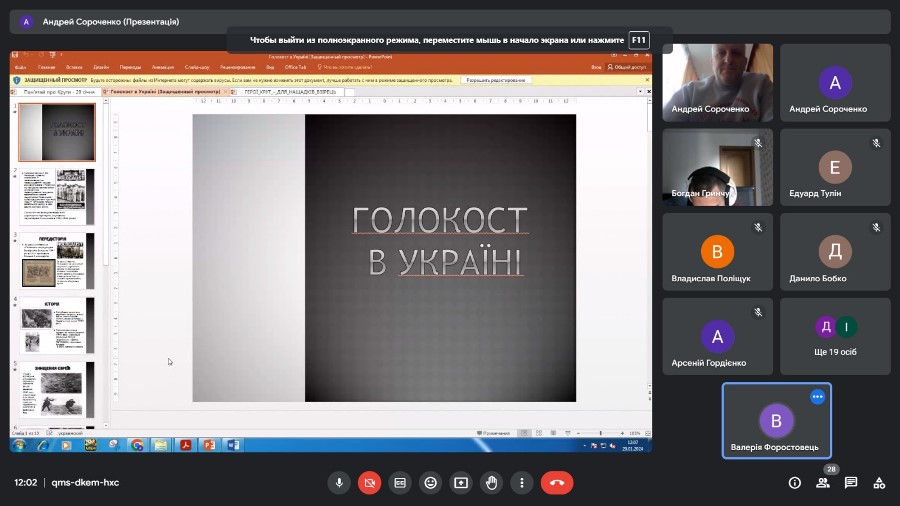
Task: Open the emoji reactions button
Action: [430, 482]
